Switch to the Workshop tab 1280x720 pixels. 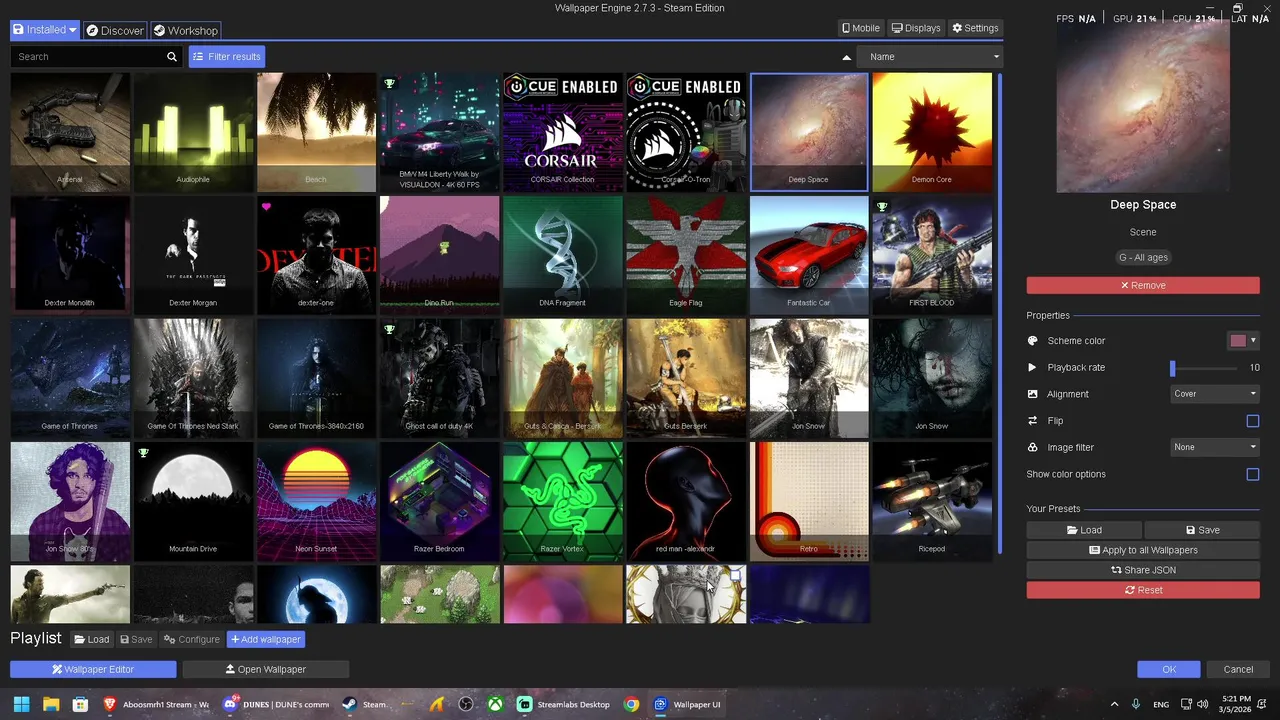pos(185,30)
